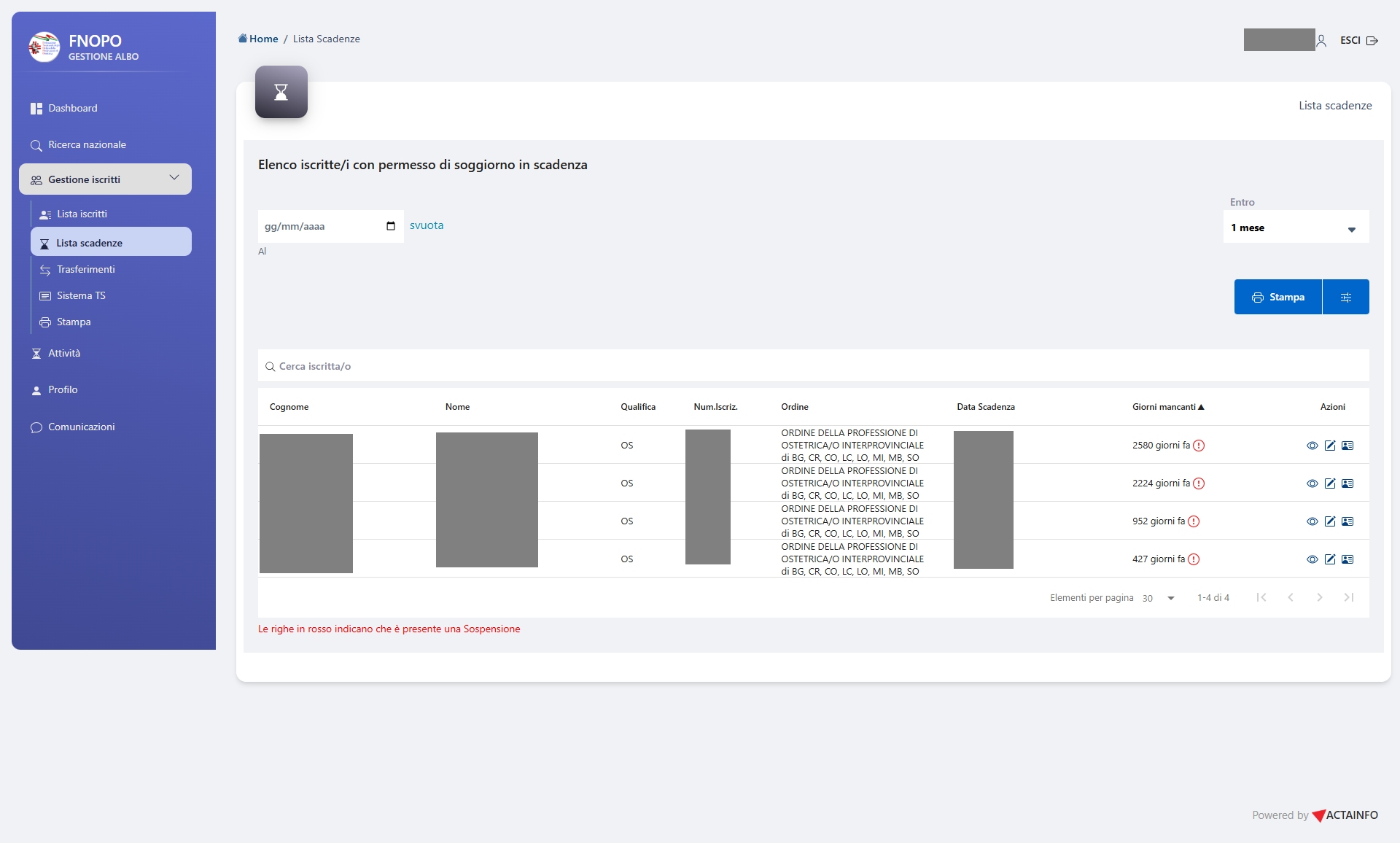Open Ricerca nazionale from sidebar

pos(87,145)
